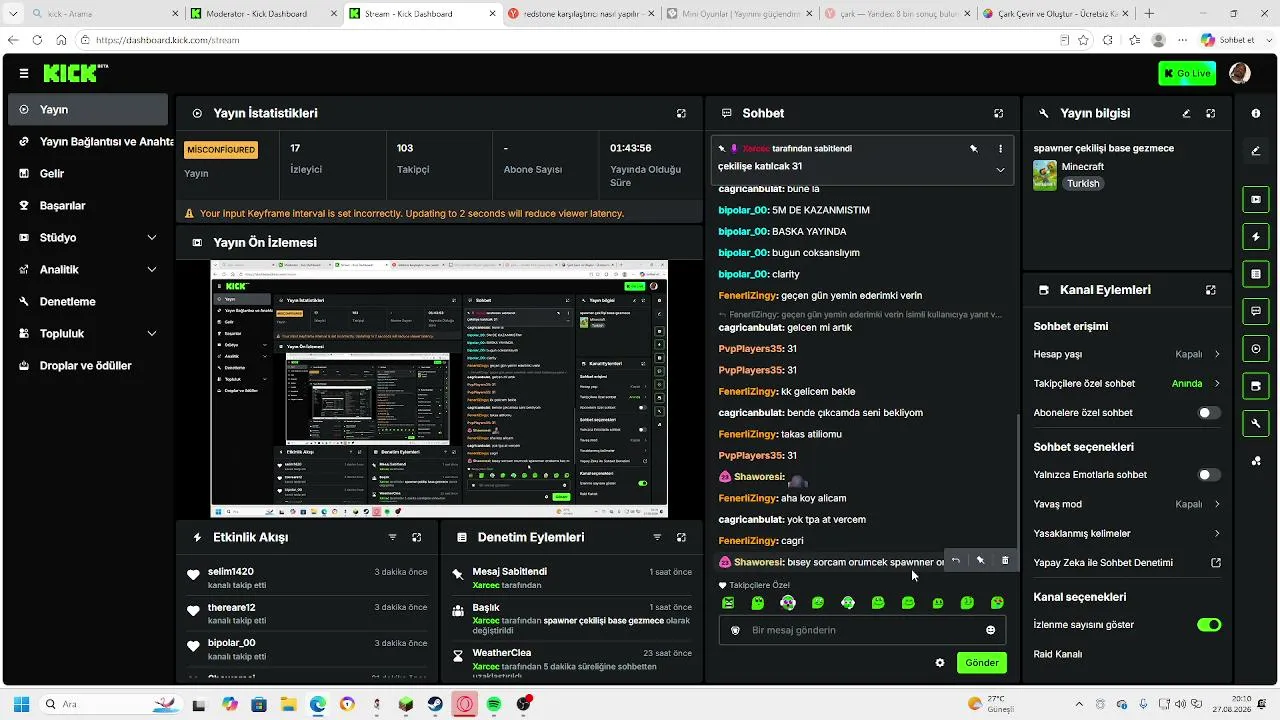Viewport: 1280px width, 720px height.
Task: Open the filter icon in Etkinlik Akışı
Action: (392, 537)
